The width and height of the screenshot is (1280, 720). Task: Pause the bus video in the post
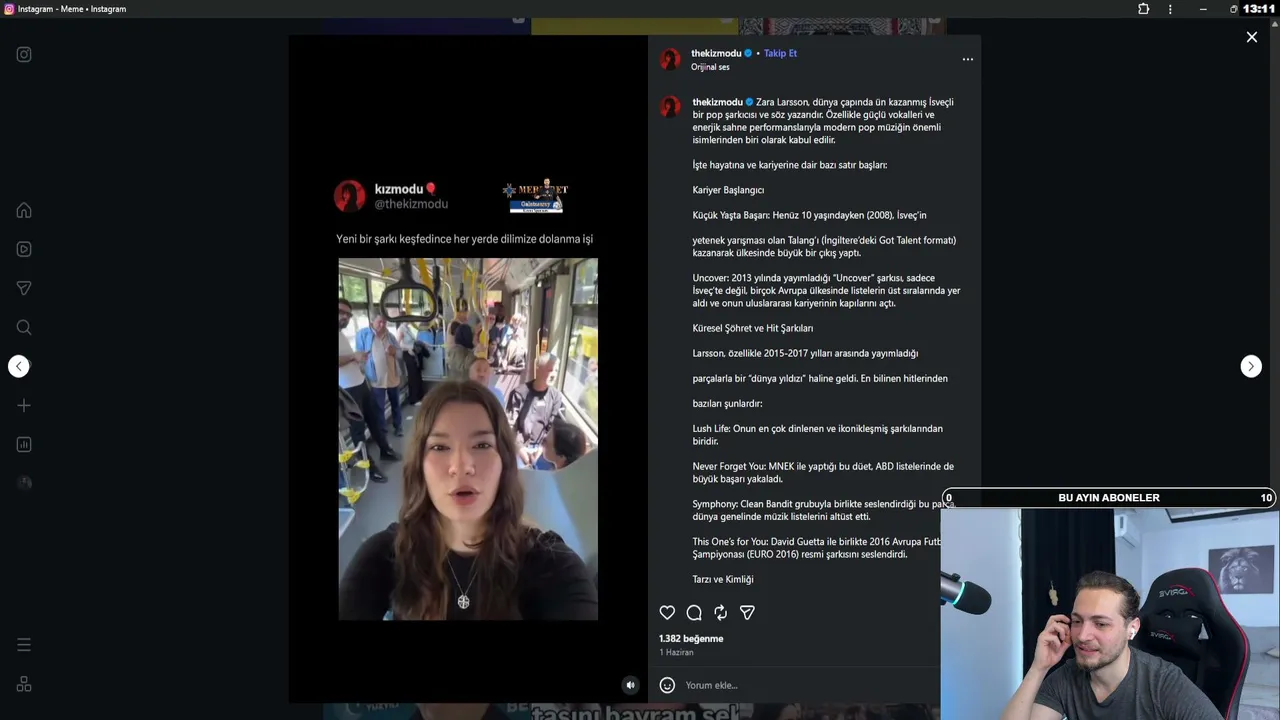[x=468, y=439]
